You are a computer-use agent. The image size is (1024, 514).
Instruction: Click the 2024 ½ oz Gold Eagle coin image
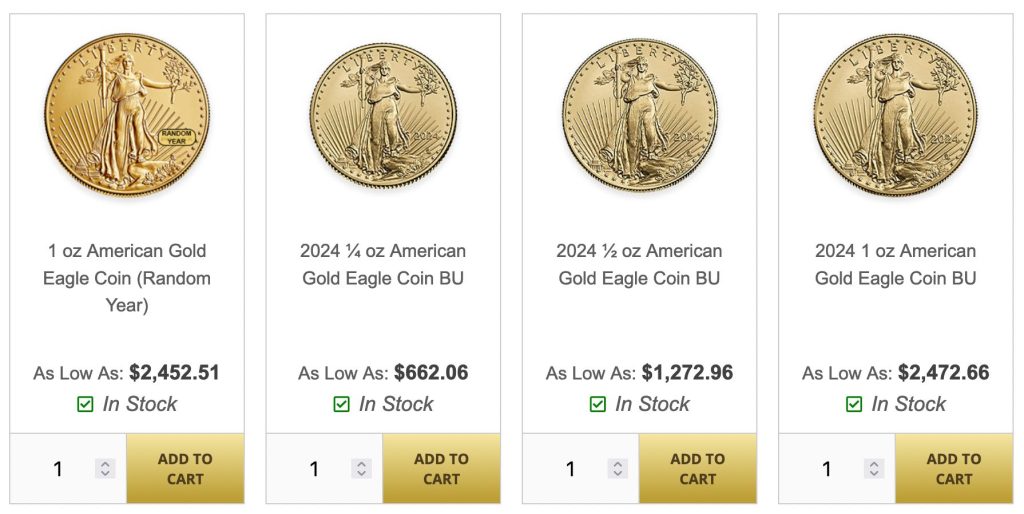pos(639,114)
